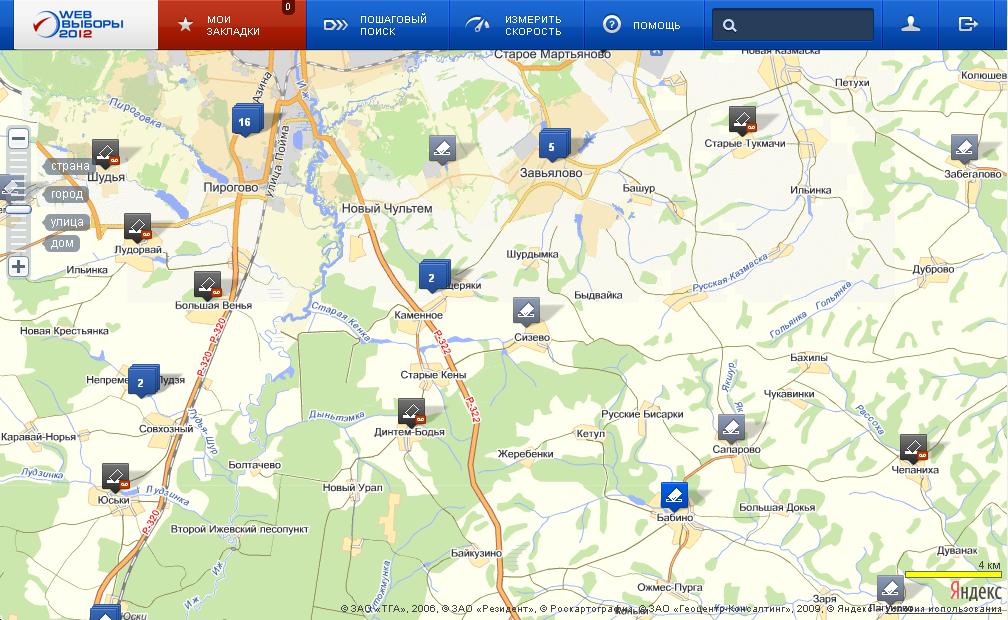The width and height of the screenshot is (1008, 620).
Task: Click the Второй Ижевский лесопункт label
Action: click(x=240, y=529)
